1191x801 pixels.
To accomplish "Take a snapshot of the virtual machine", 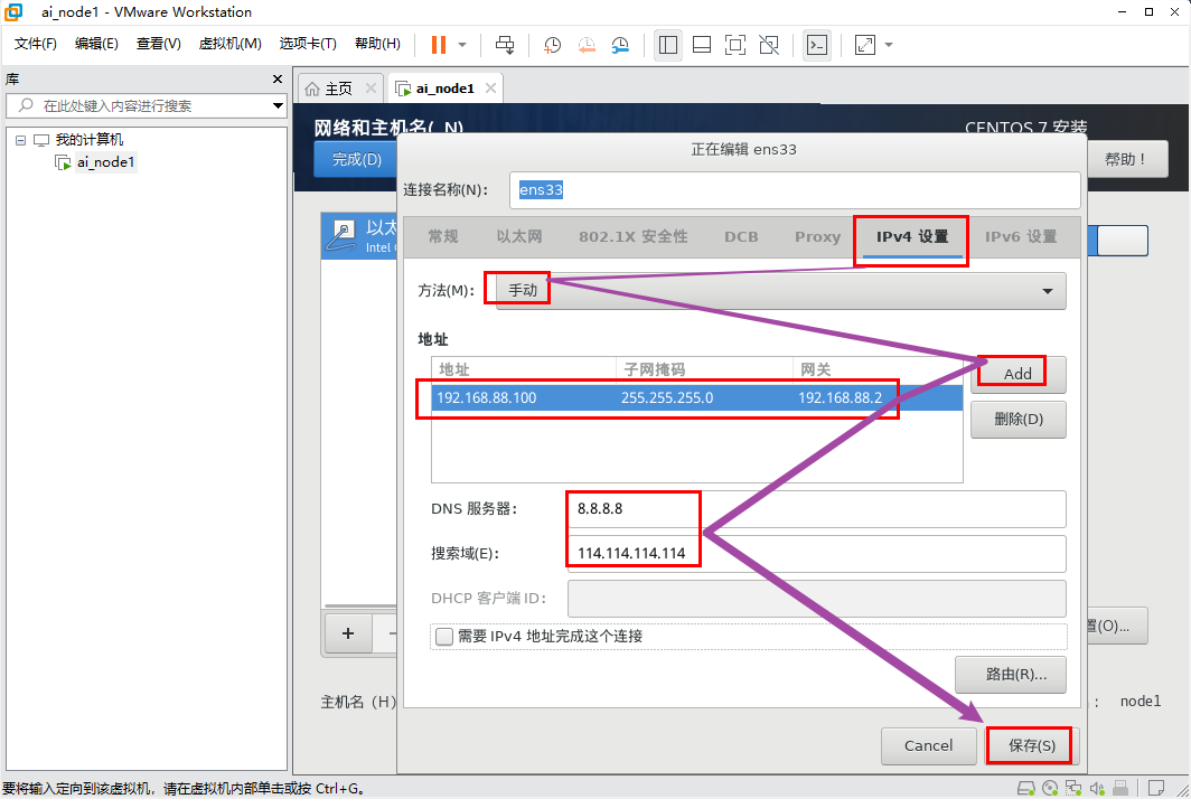I will click(551, 45).
